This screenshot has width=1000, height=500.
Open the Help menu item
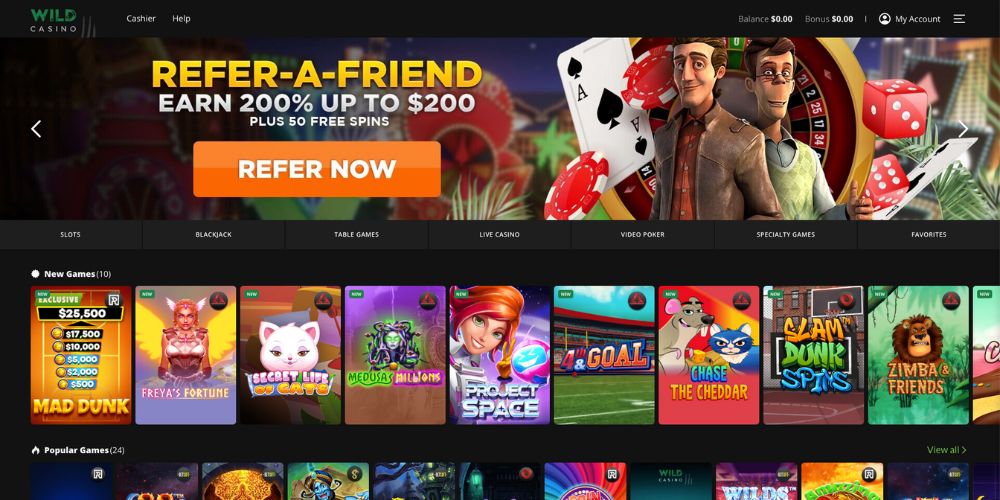point(181,18)
